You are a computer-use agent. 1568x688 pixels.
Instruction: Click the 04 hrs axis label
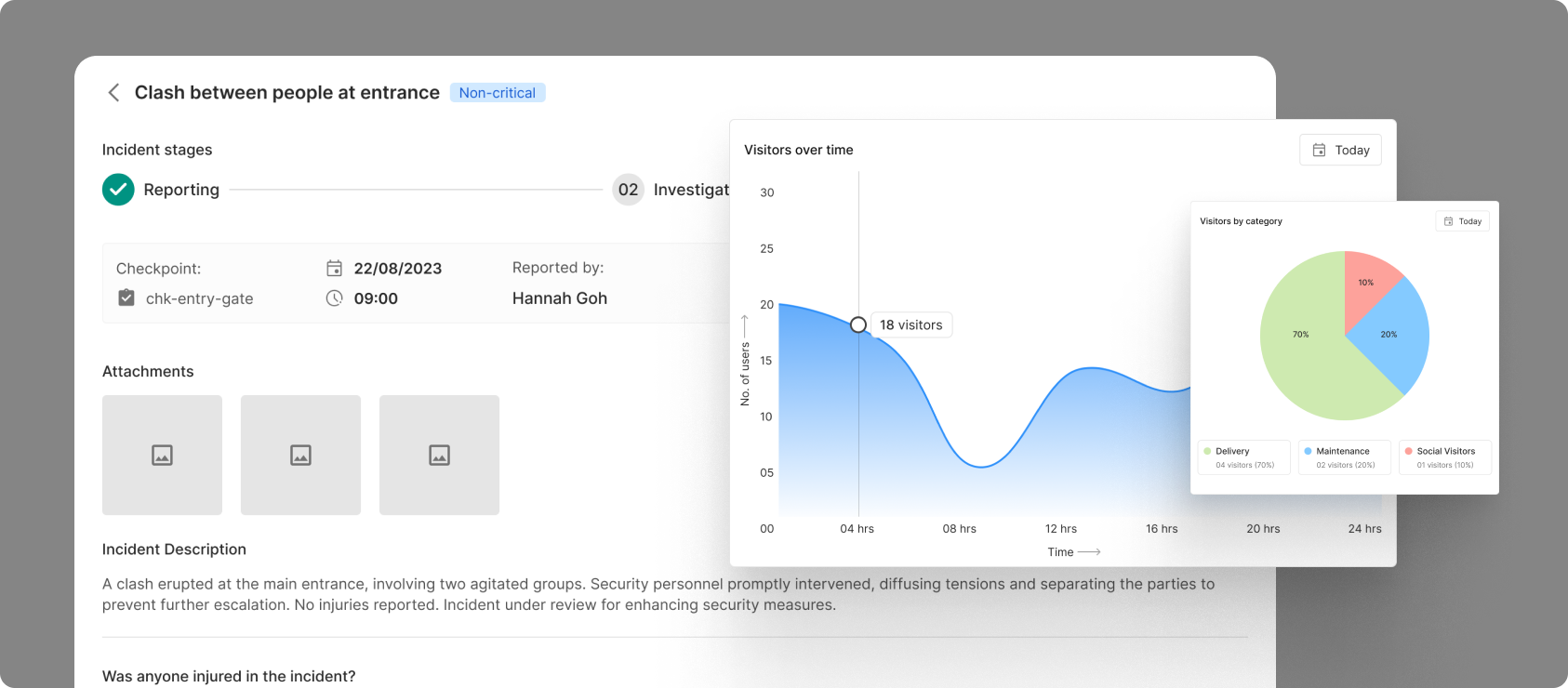click(x=857, y=529)
